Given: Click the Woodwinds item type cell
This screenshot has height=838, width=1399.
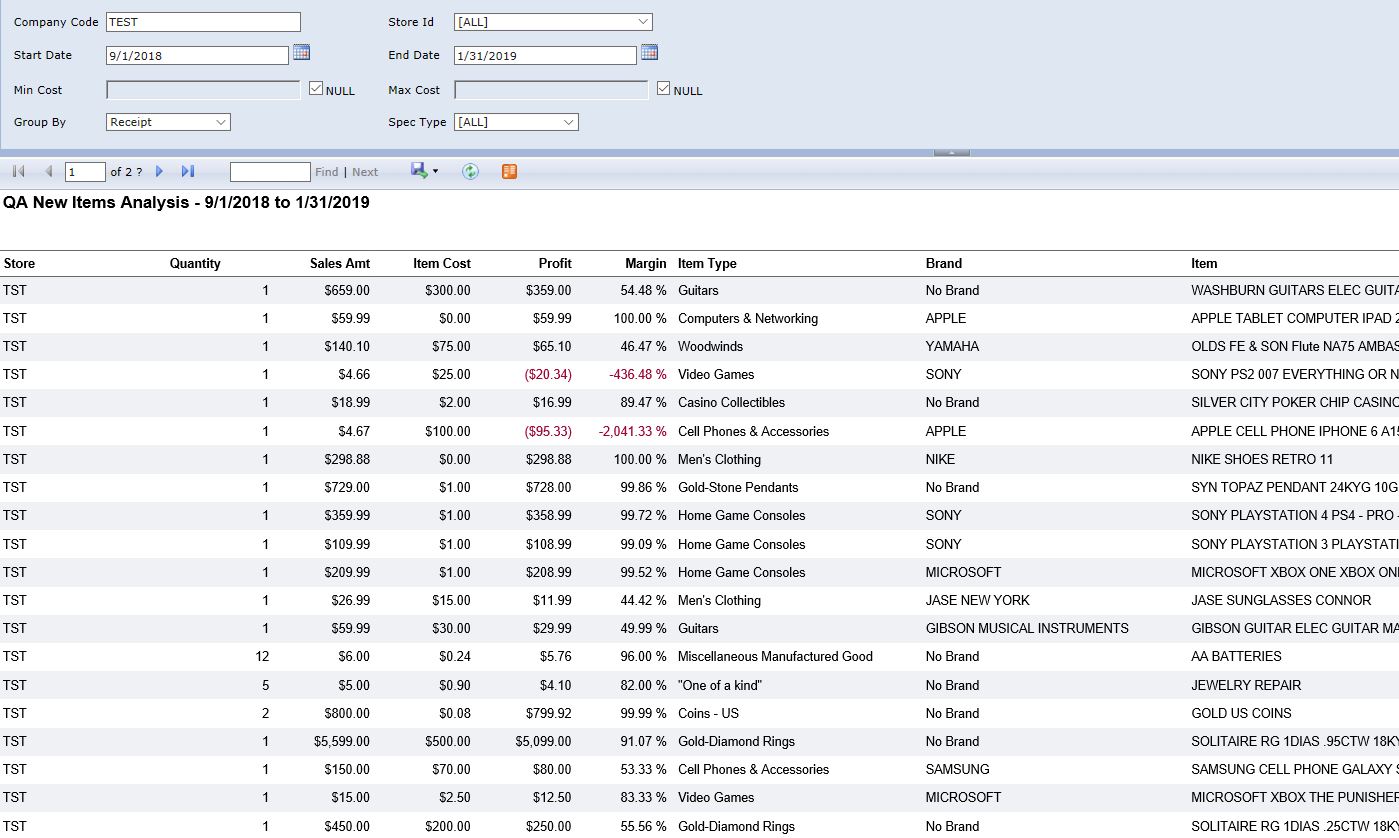Looking at the screenshot, I should [710, 347].
